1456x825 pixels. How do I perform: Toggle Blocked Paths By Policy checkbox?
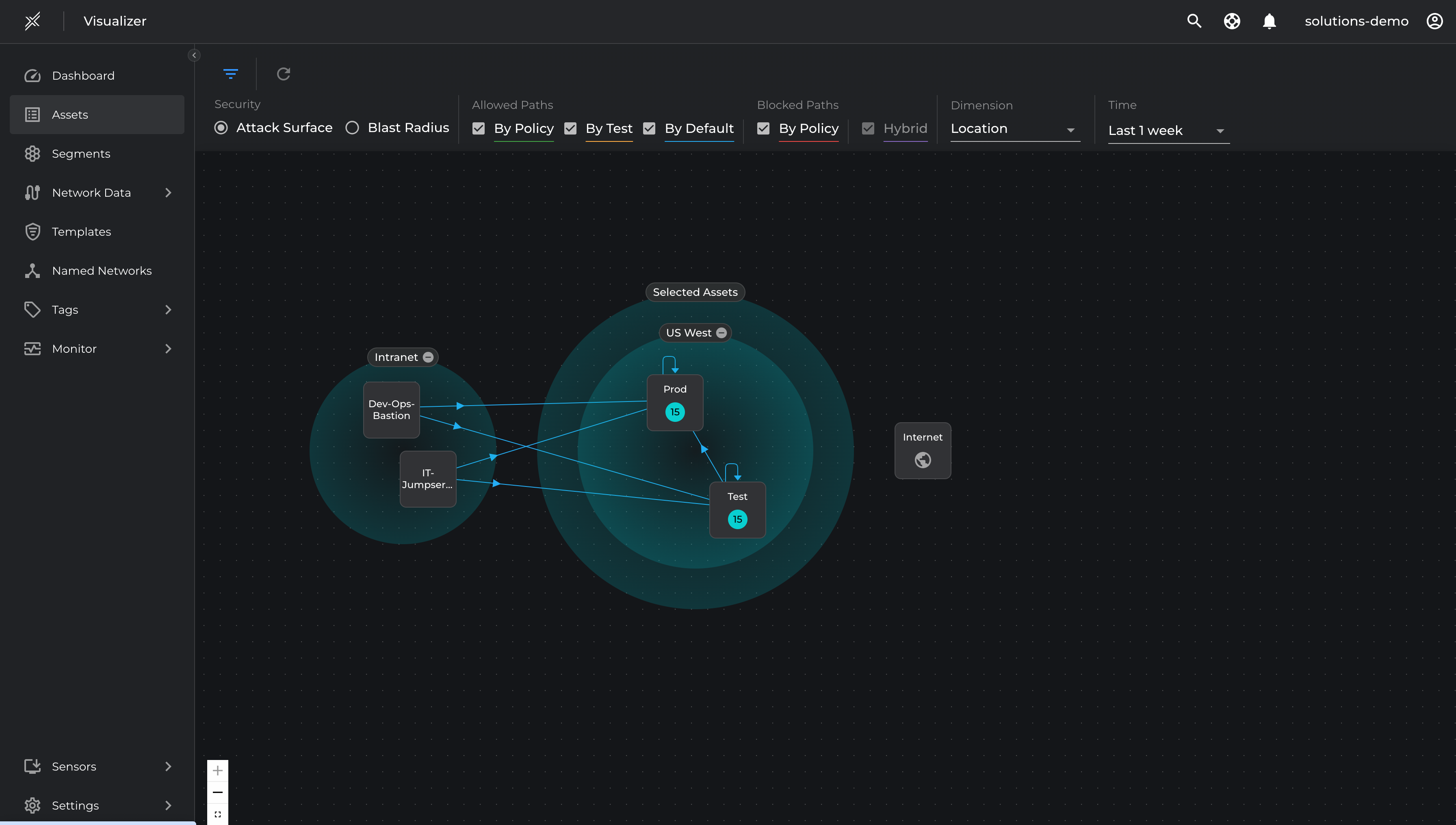(763, 128)
